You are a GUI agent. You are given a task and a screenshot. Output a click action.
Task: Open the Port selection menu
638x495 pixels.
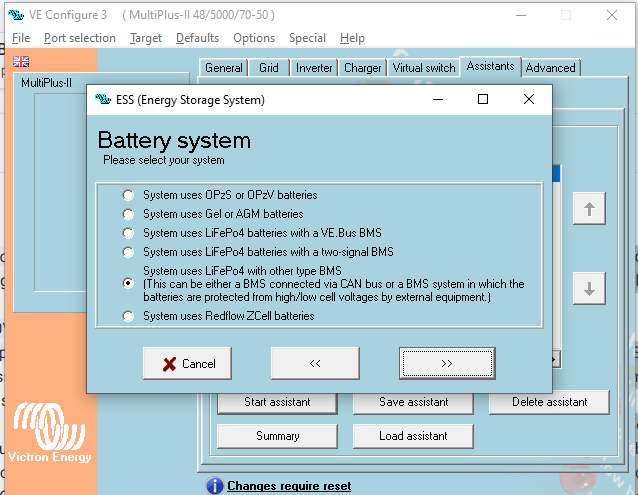point(80,38)
